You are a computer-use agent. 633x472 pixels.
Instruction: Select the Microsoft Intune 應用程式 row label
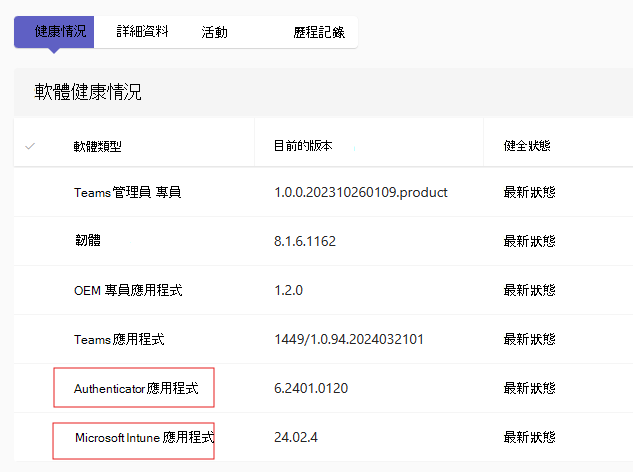(145, 437)
